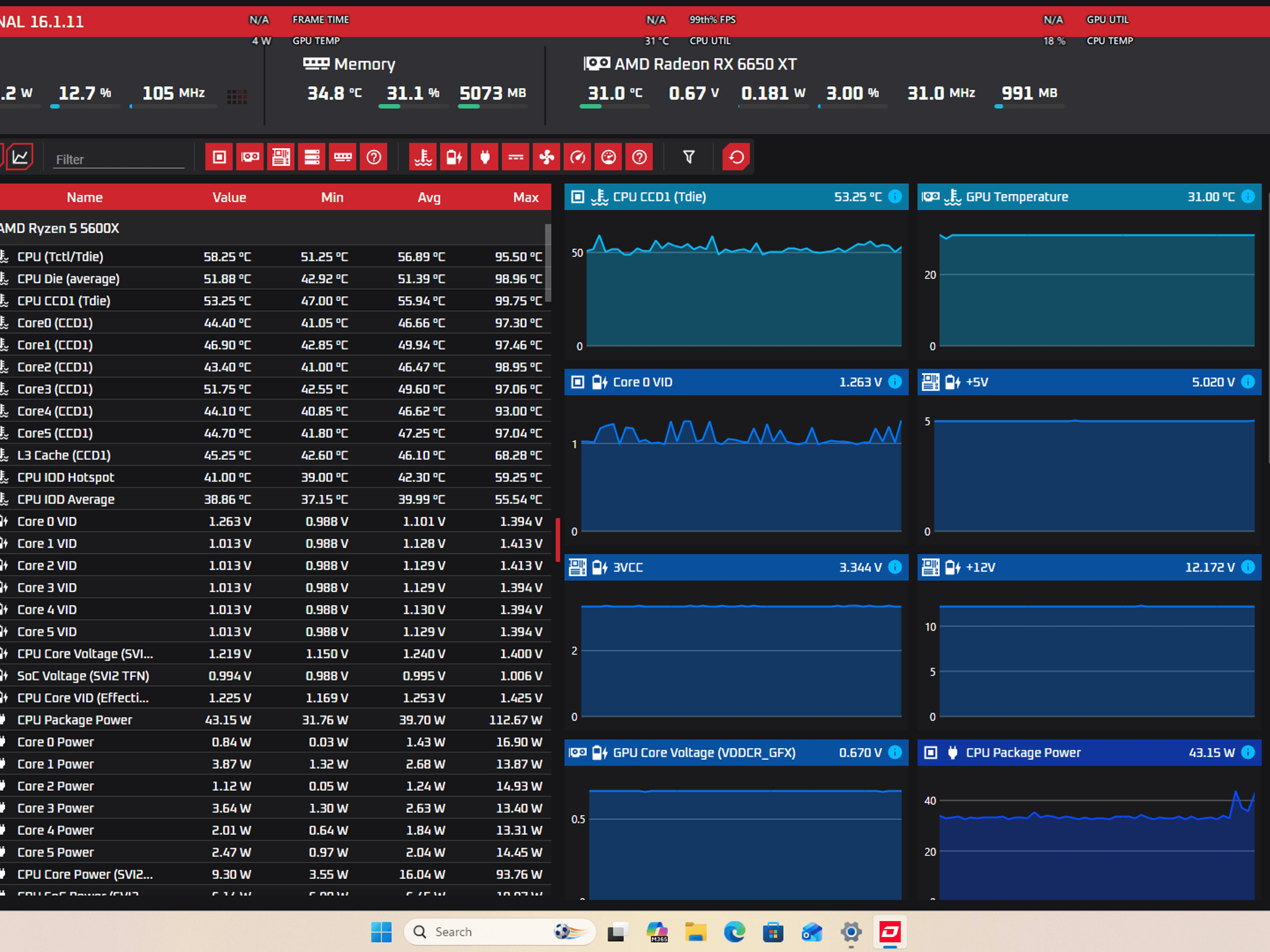Sort the table by the Avg column
Viewport: 1270px width, 952px height.
click(x=429, y=197)
